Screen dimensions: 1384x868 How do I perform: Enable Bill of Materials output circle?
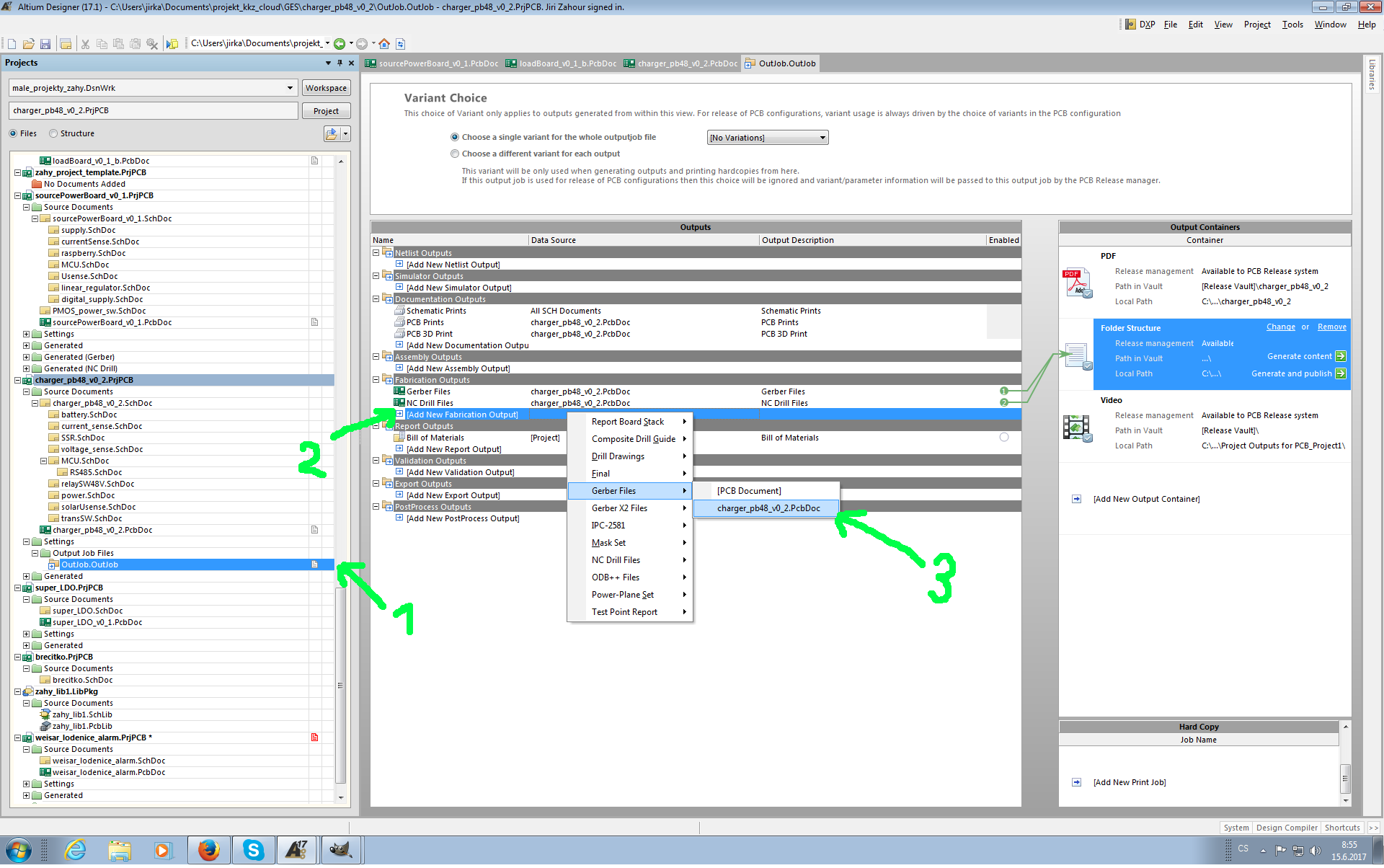(1004, 438)
